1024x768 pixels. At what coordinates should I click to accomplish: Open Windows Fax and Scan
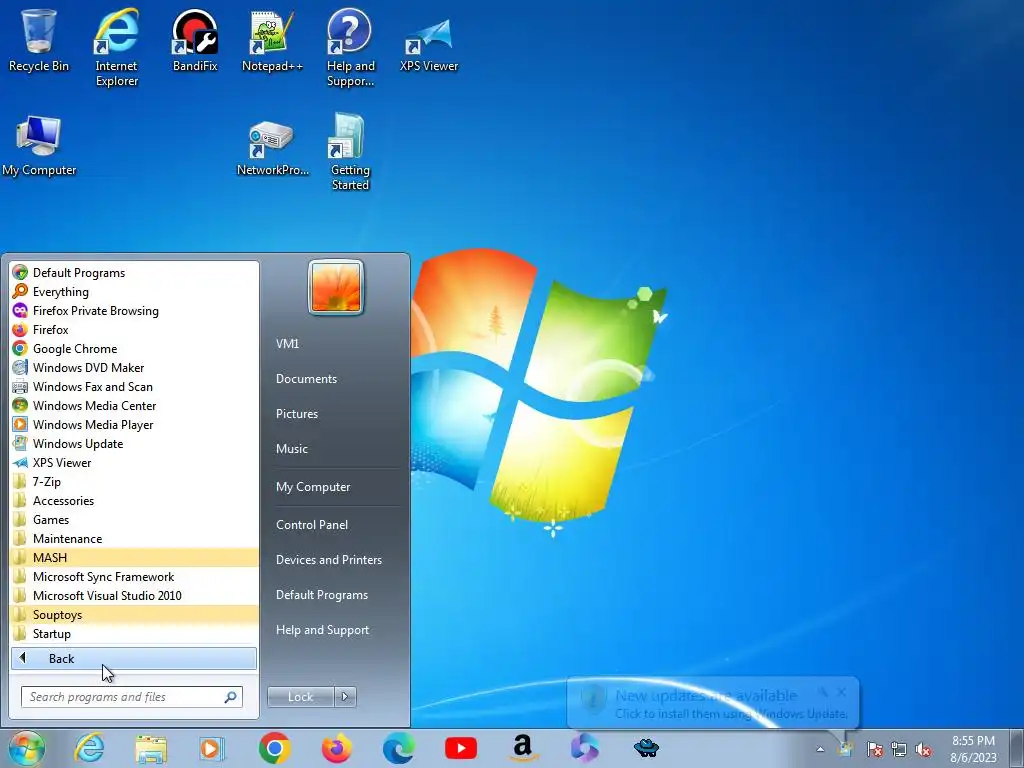(x=135, y=386)
